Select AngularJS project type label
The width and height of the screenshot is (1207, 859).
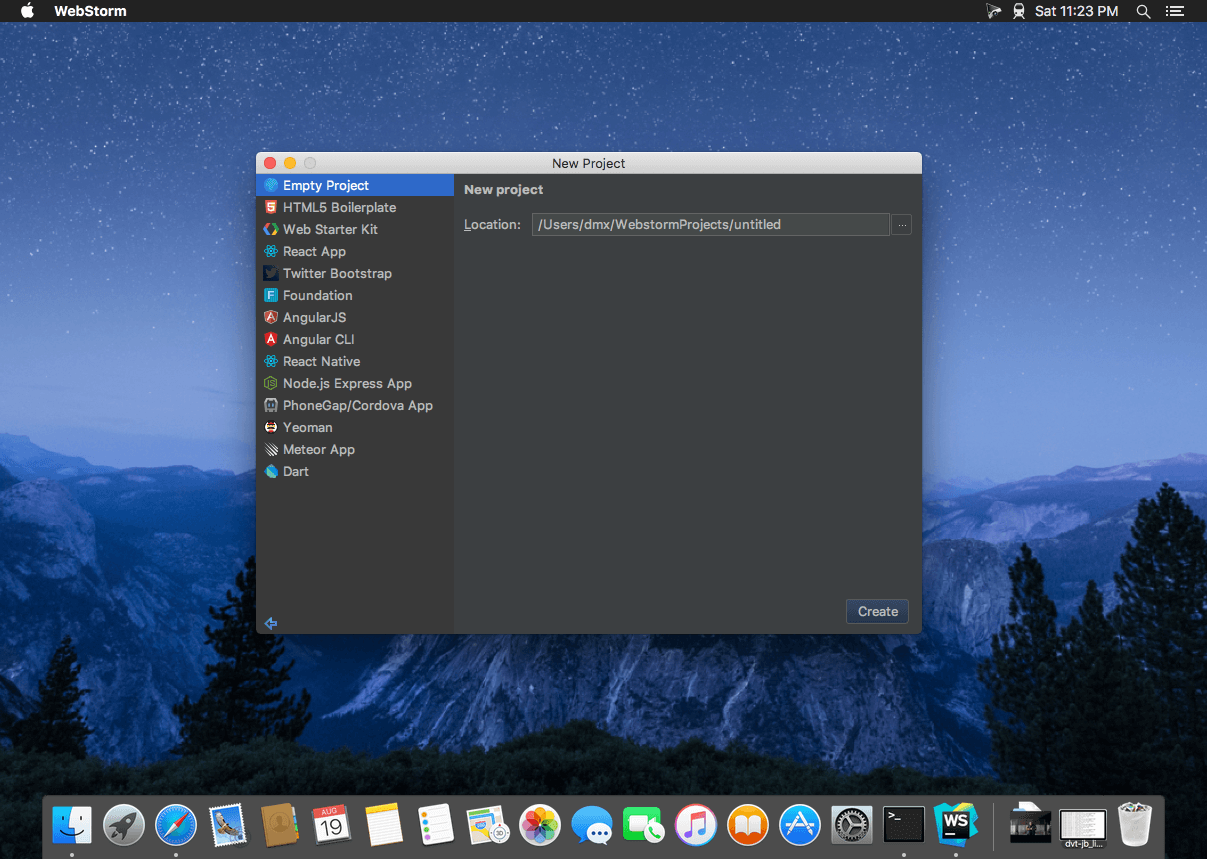point(314,317)
